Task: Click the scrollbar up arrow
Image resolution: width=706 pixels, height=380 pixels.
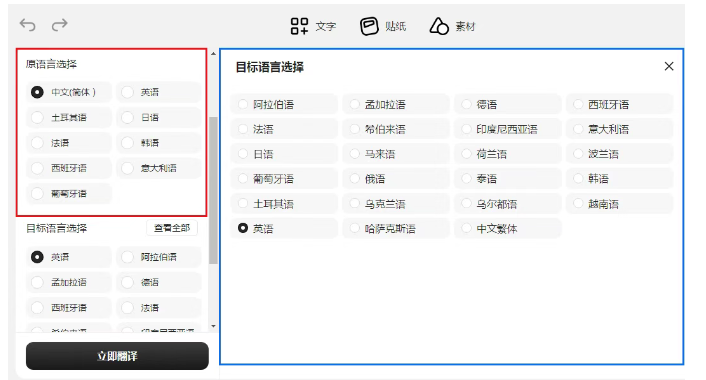Action: pos(213,54)
